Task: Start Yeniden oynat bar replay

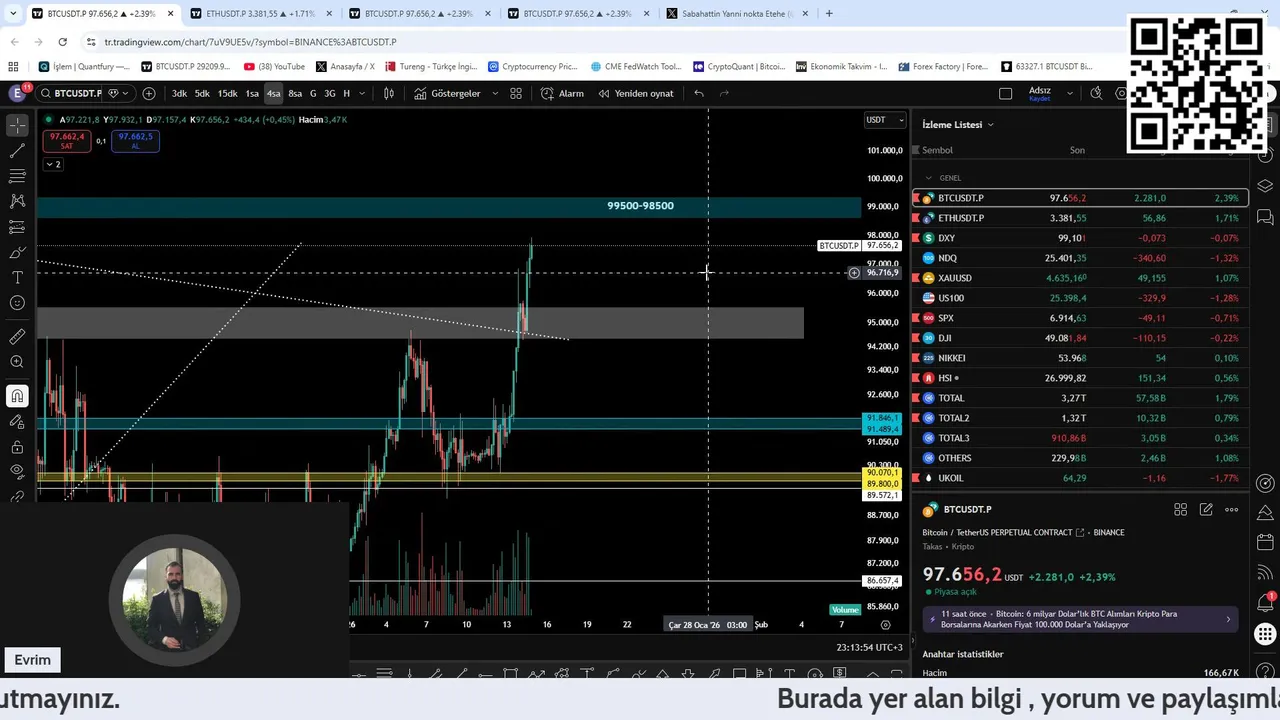Action: coord(636,93)
